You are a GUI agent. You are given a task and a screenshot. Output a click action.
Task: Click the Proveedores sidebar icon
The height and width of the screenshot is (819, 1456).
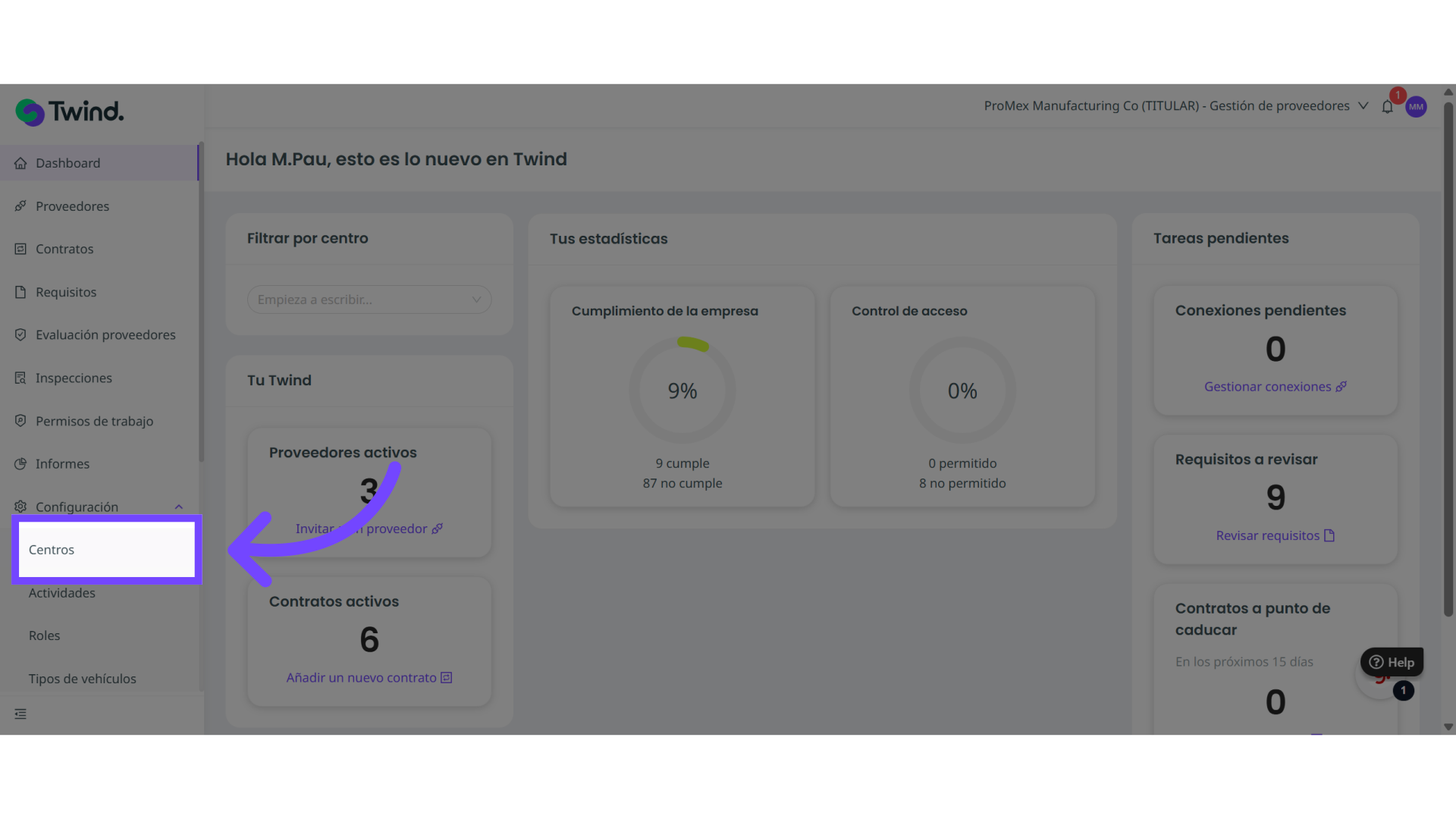point(20,206)
